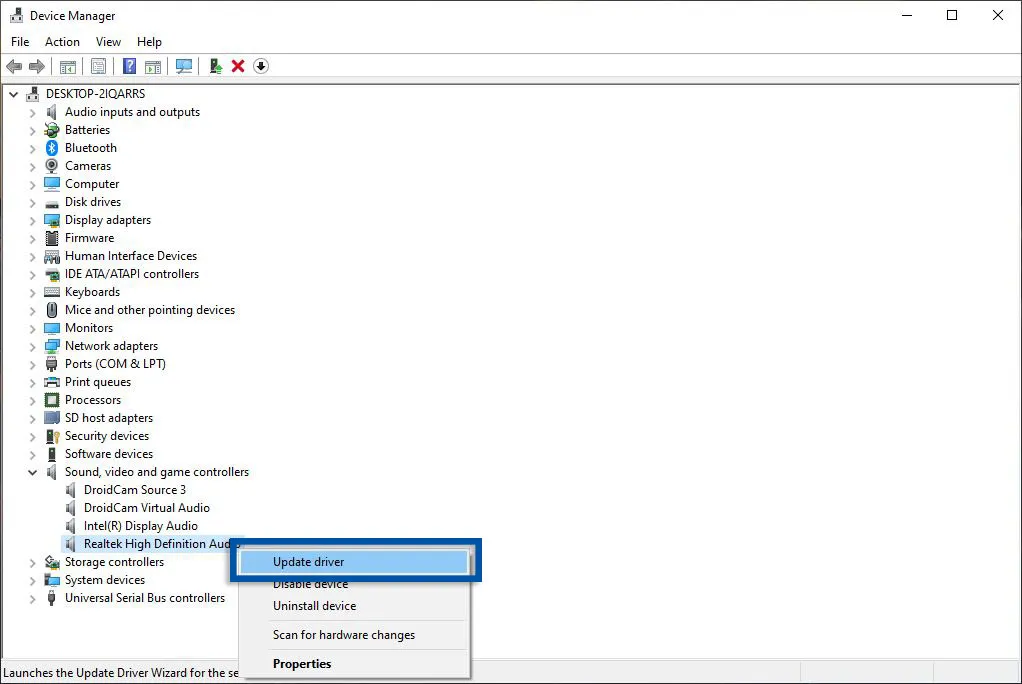Collapse the DESKTOP-2IQARRS root node
The image size is (1022, 684).
13,93
